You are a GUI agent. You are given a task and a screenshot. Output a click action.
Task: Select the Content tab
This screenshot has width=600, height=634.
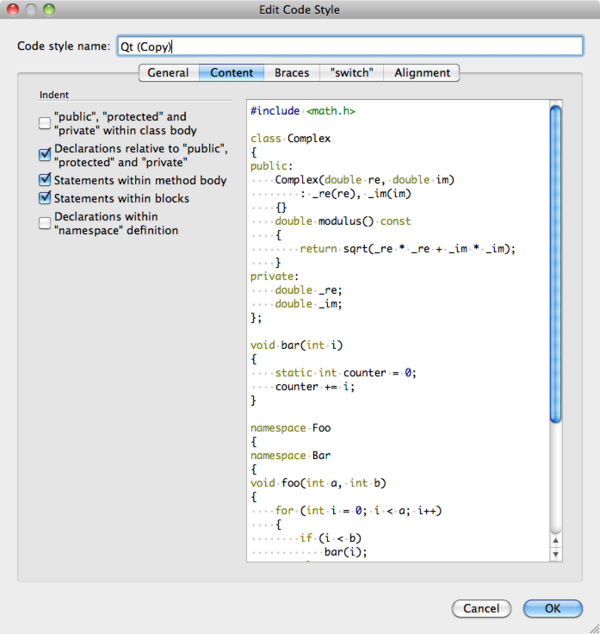point(231,73)
